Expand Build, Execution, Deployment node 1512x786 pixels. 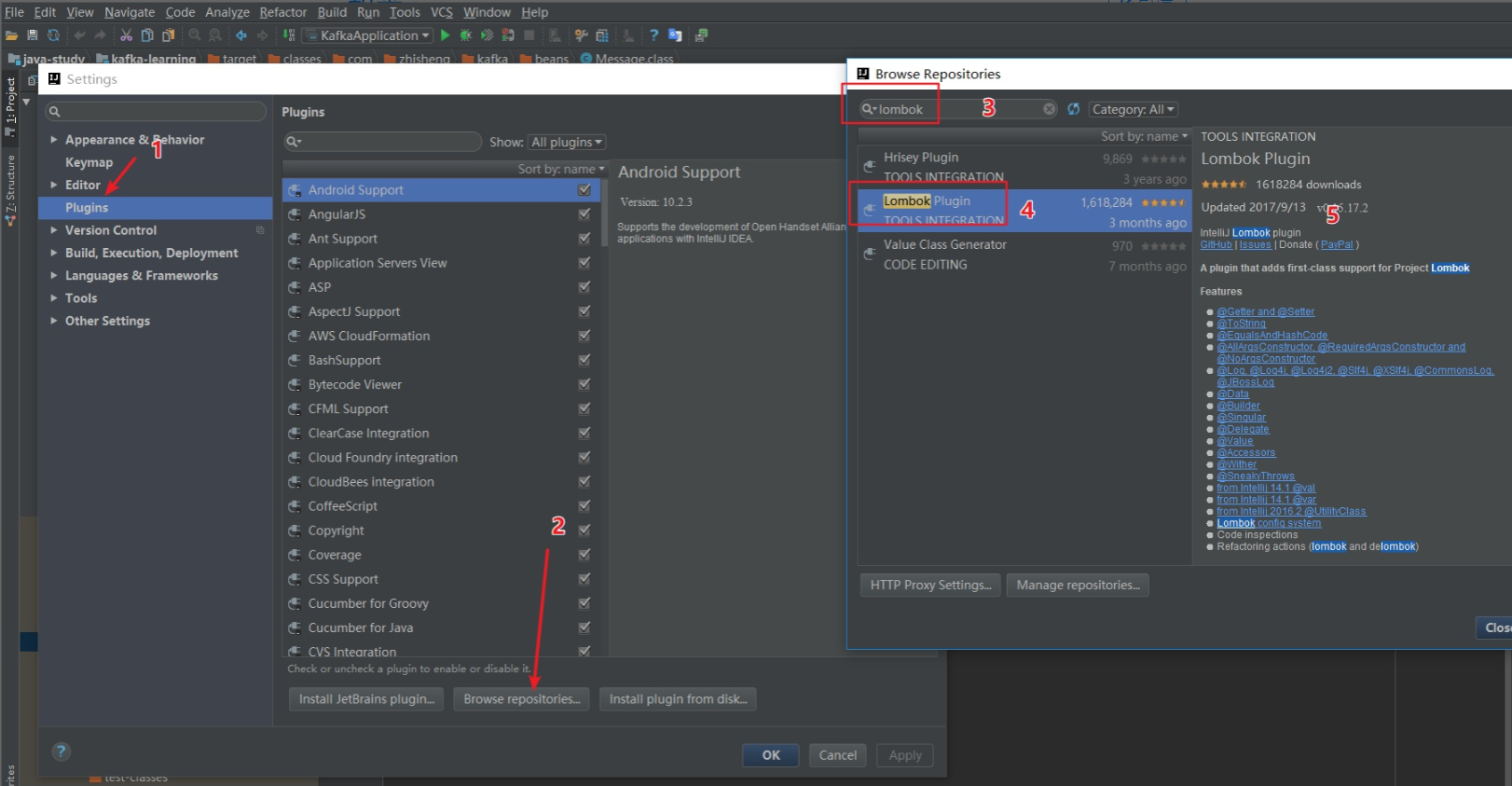[54, 253]
